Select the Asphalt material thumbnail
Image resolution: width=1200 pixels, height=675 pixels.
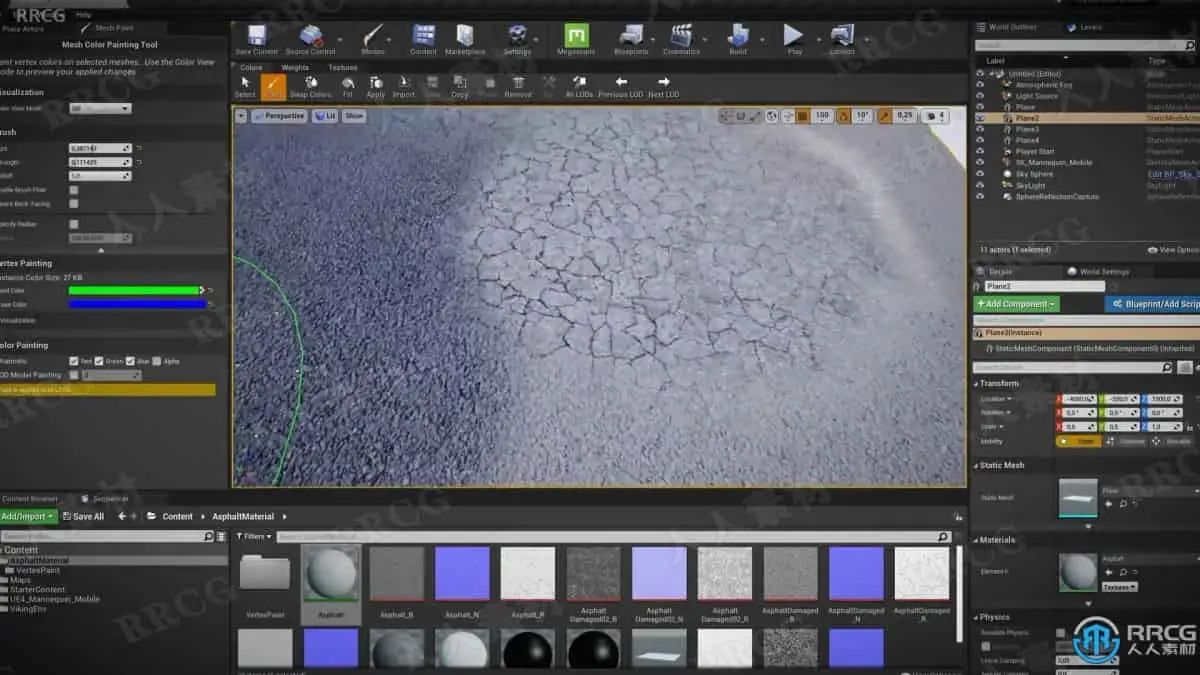click(330, 574)
